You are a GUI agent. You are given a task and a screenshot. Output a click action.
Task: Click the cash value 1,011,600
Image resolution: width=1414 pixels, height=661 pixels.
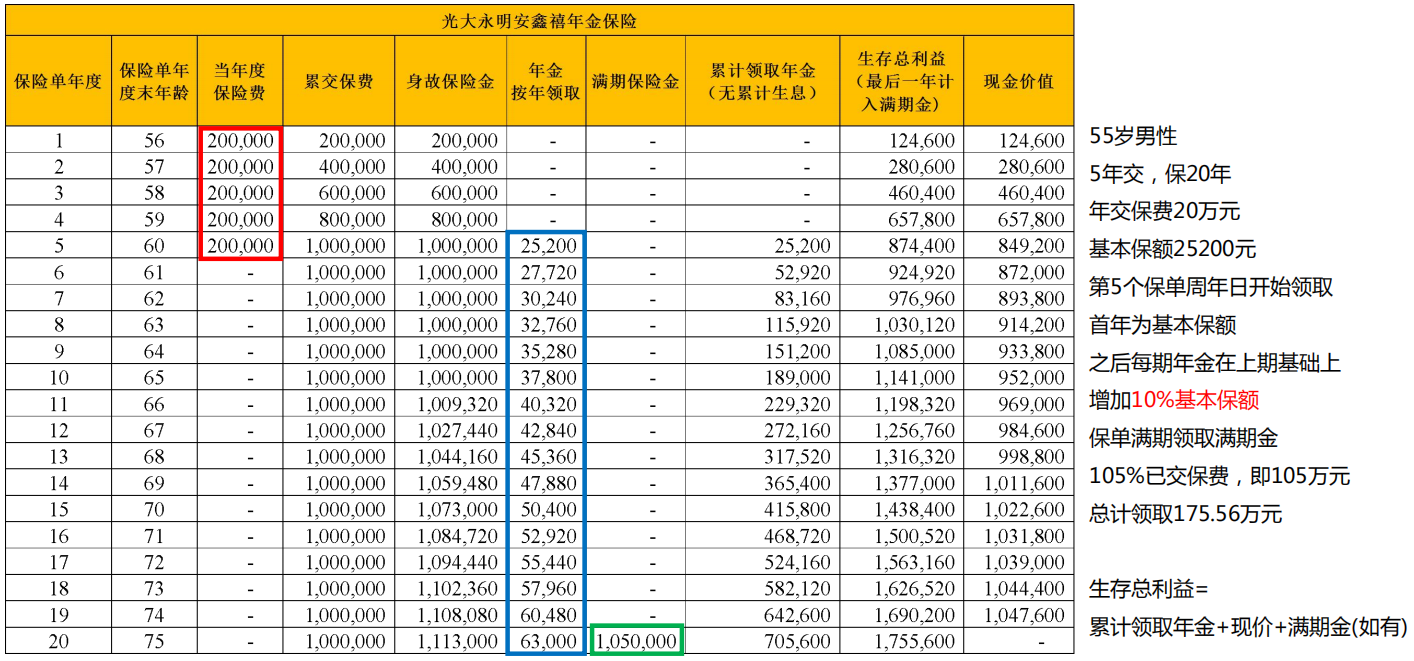pyautogui.click(x=1026, y=483)
